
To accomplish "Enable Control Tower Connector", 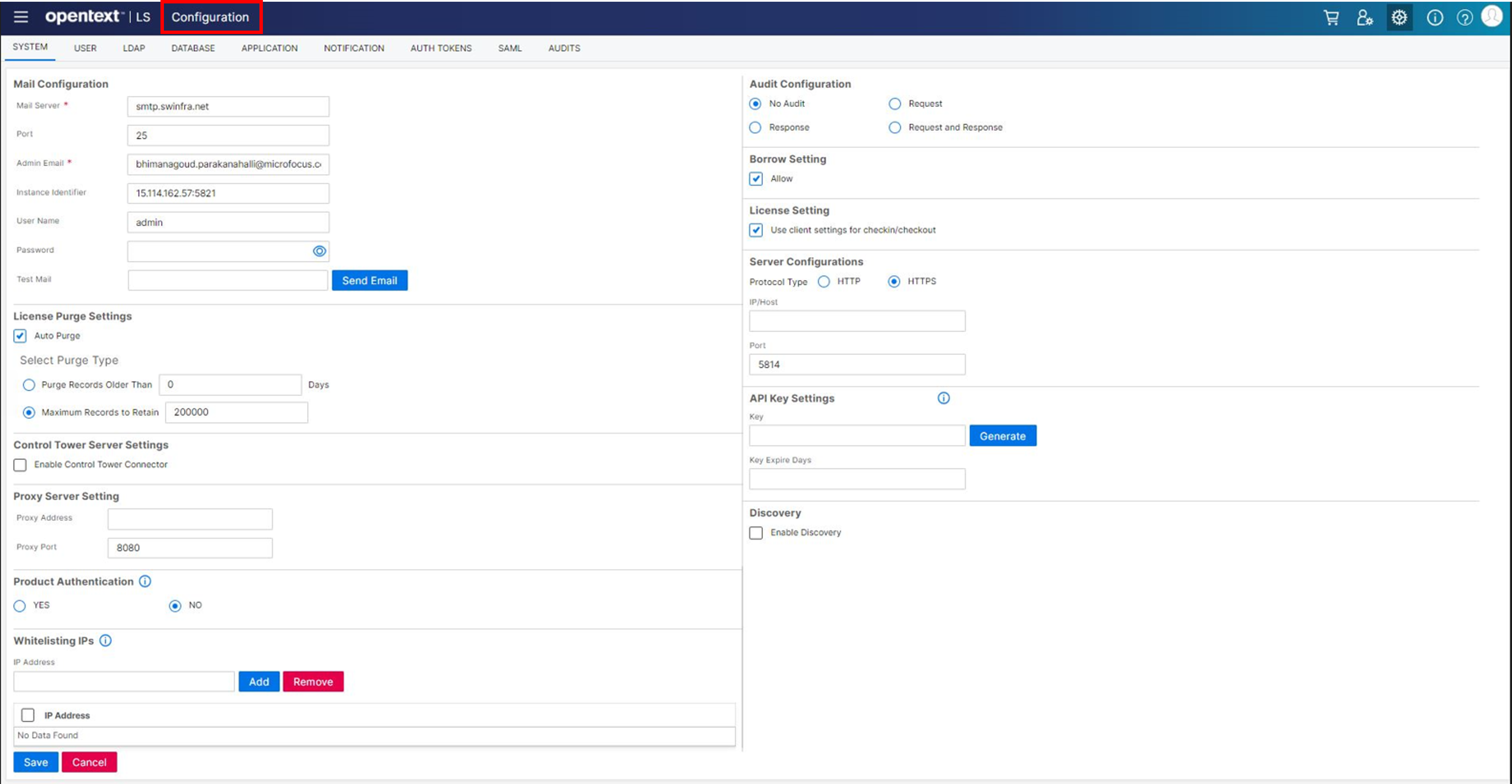I will pyautogui.click(x=19, y=465).
